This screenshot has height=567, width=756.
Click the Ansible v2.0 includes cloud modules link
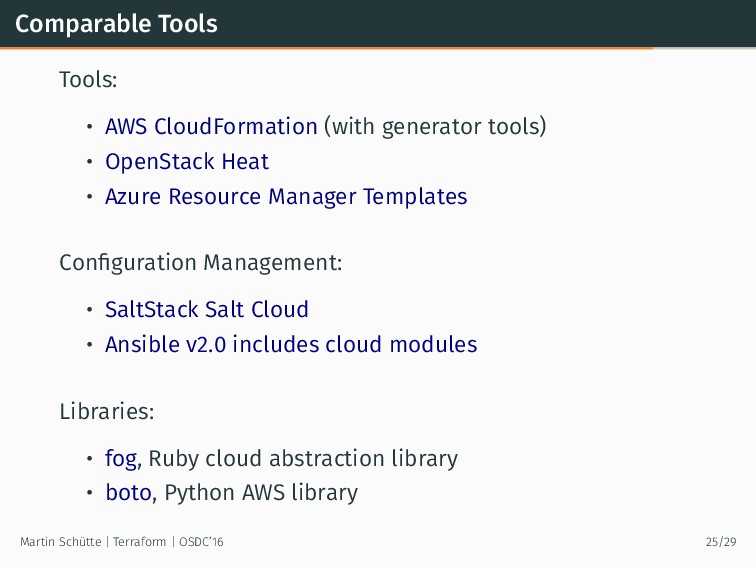tap(291, 345)
